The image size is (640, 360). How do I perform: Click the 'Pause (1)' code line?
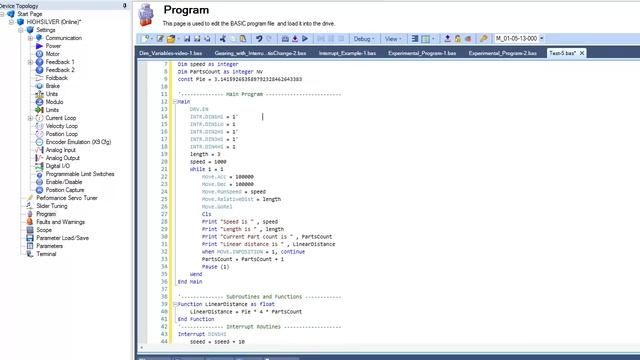[216, 267]
